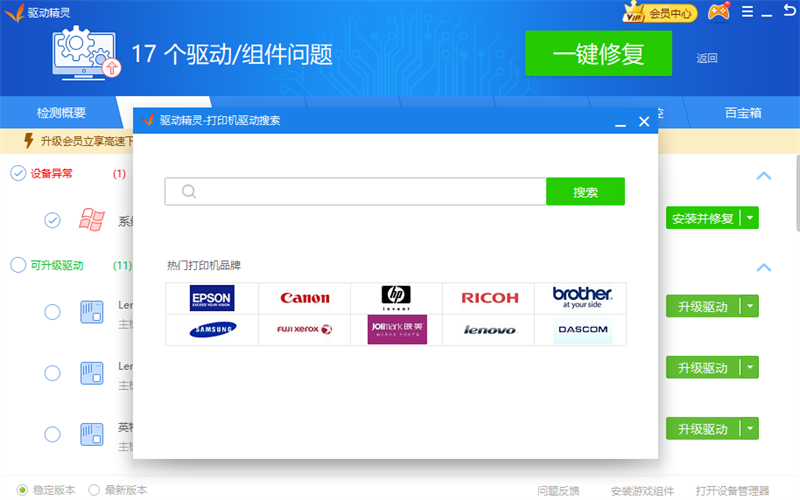This screenshot has height=500, width=800.
Task: Click the 驱动精灵 logo in title bar
Action: (14, 13)
